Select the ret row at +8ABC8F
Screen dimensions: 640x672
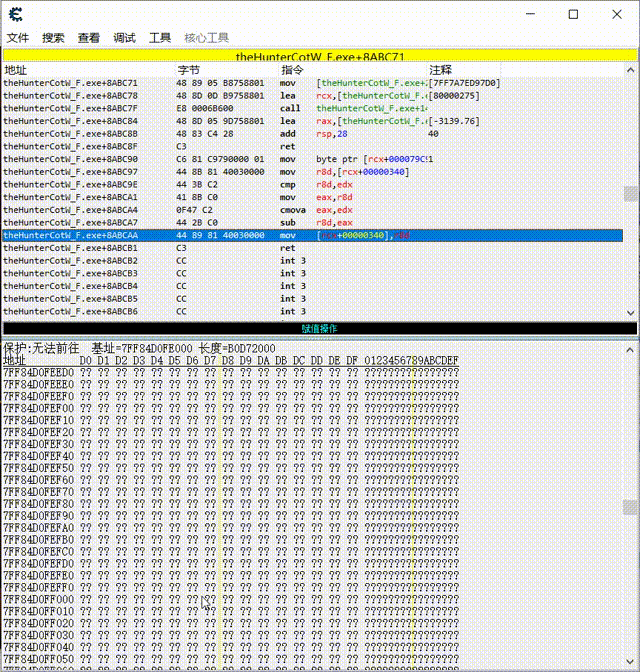(312, 146)
